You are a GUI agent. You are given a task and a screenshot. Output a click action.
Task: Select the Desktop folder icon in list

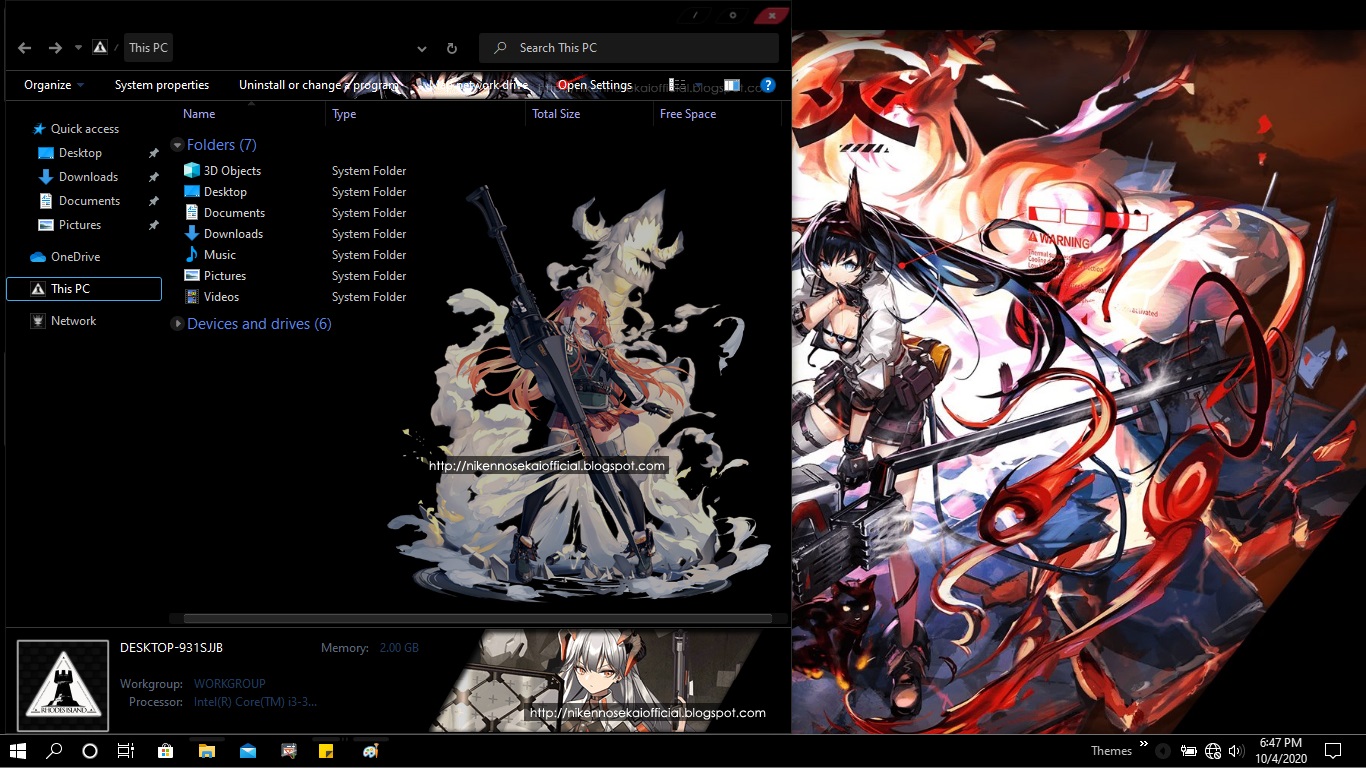pos(192,192)
